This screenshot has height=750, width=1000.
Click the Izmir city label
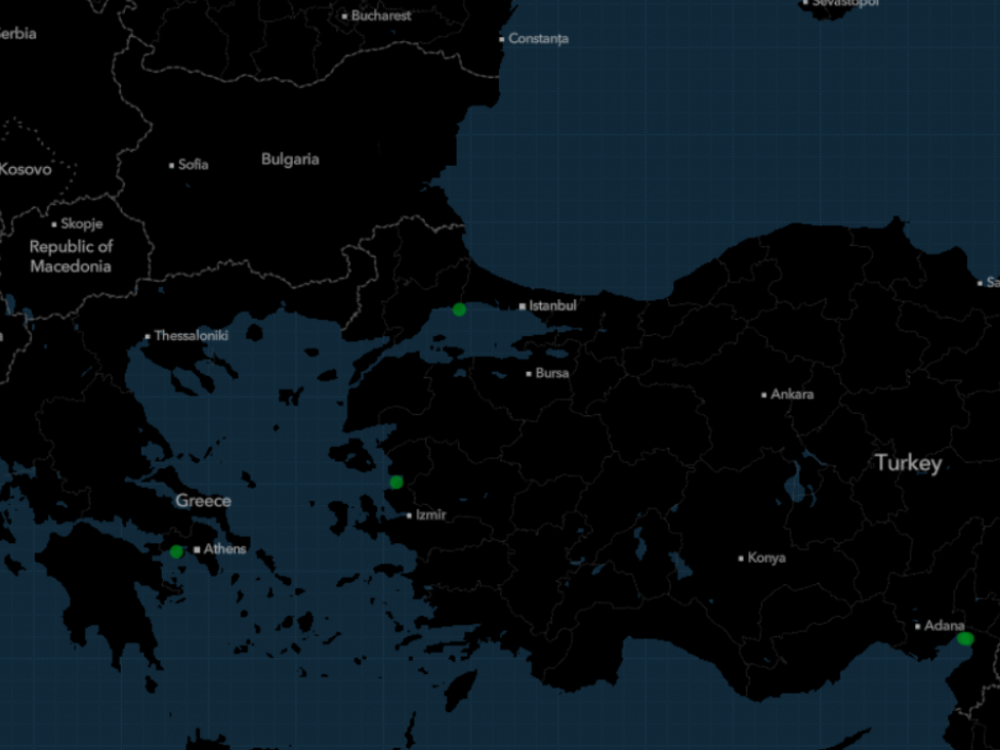click(431, 515)
